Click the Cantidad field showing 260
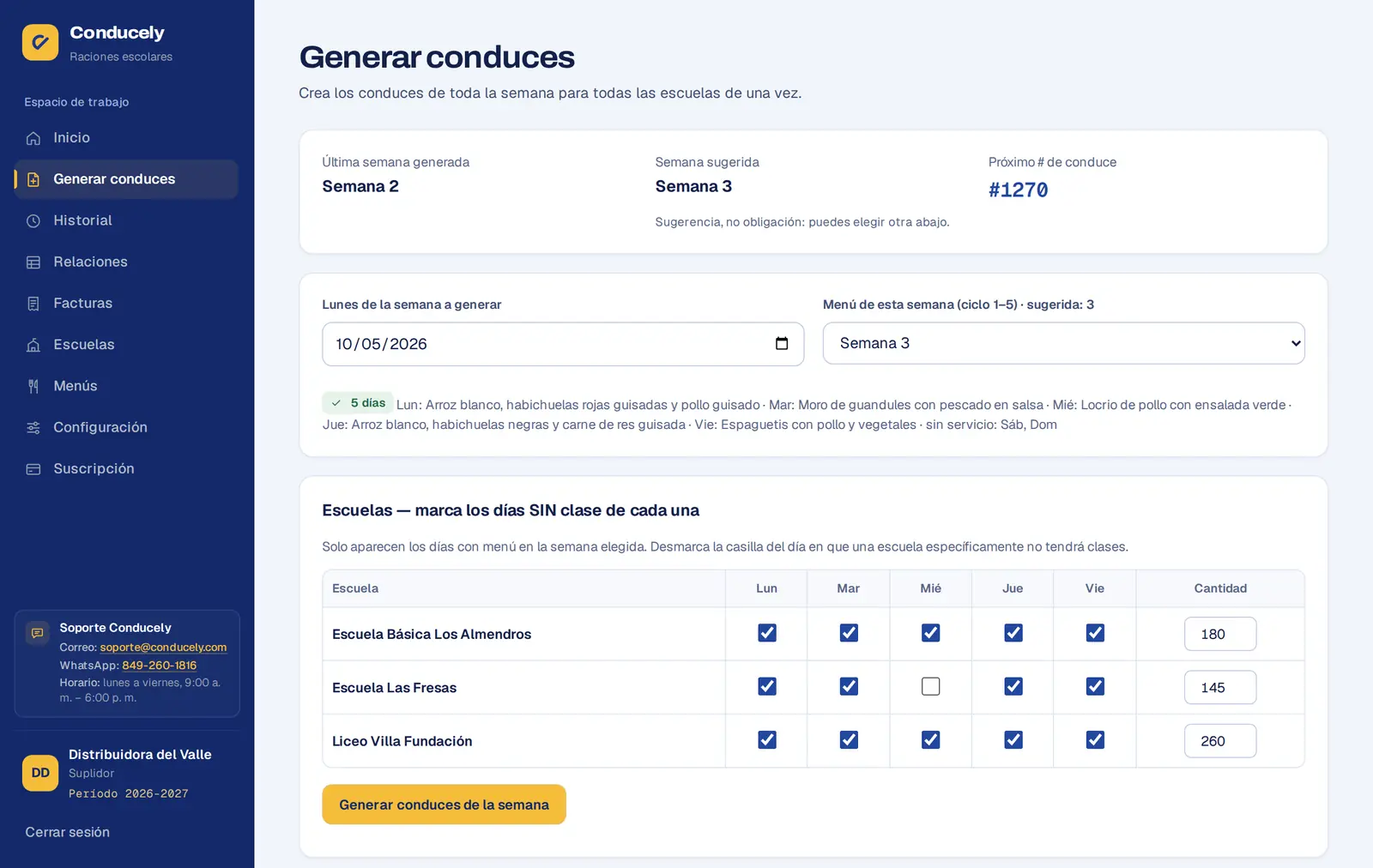 pos(1220,741)
